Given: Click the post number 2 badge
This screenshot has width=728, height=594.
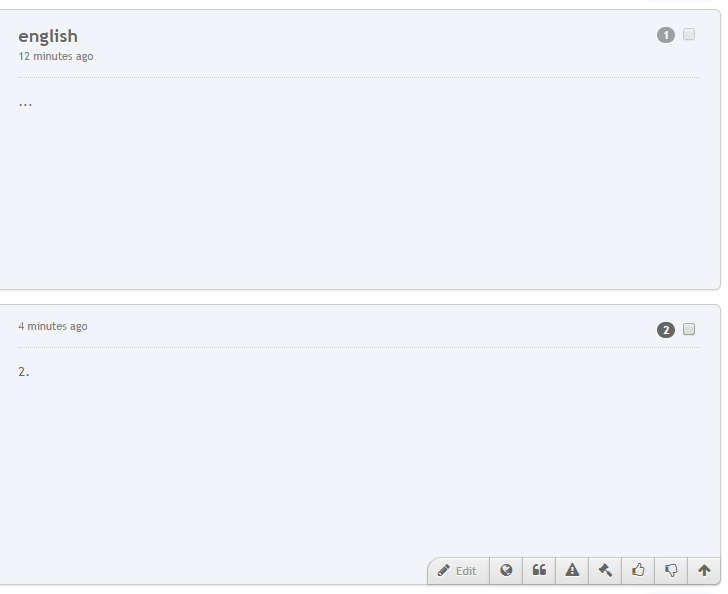Looking at the screenshot, I should point(666,330).
